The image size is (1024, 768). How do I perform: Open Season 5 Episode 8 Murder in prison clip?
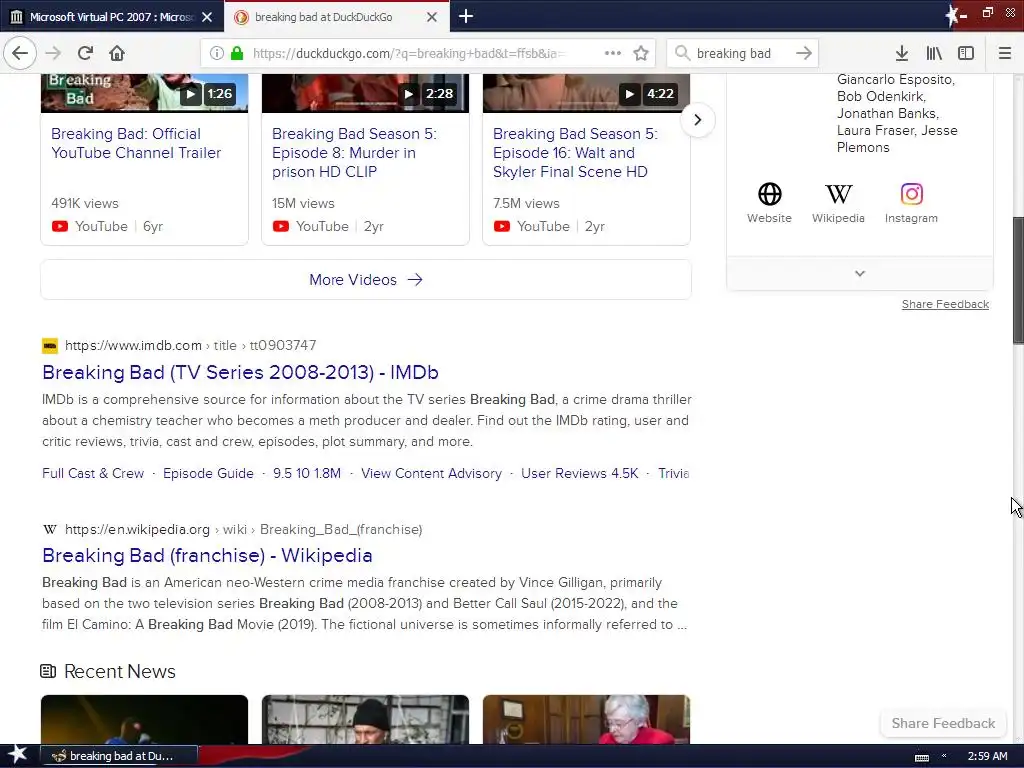tap(354, 153)
